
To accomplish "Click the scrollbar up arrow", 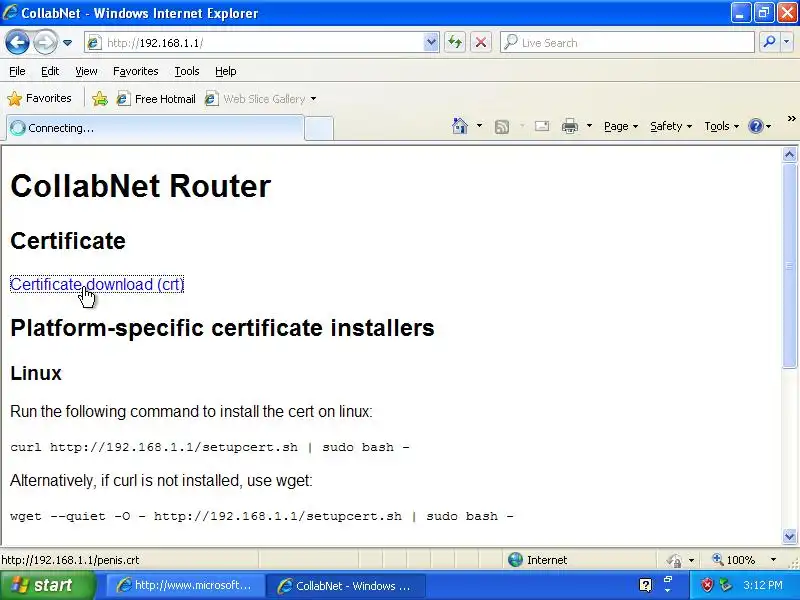I will (789, 155).
